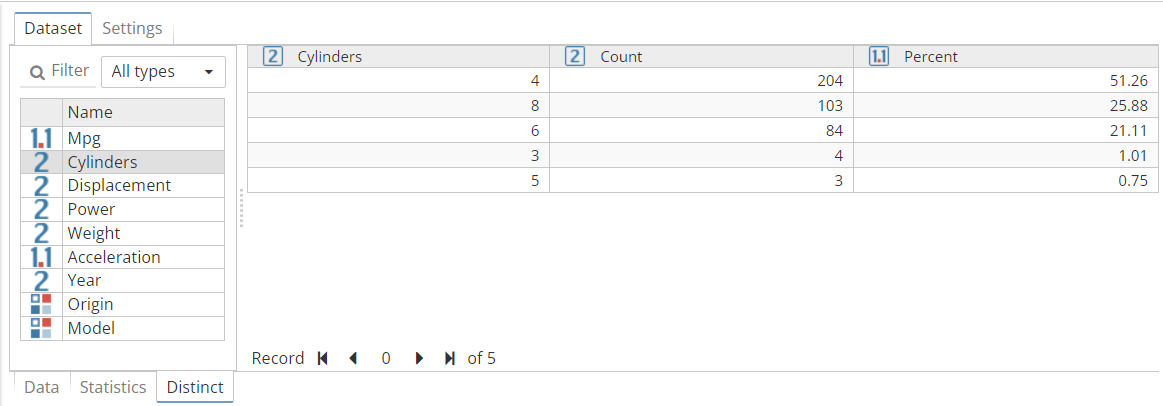The image size is (1163, 406).
Task: Open the Statistics tab
Action: 113,387
